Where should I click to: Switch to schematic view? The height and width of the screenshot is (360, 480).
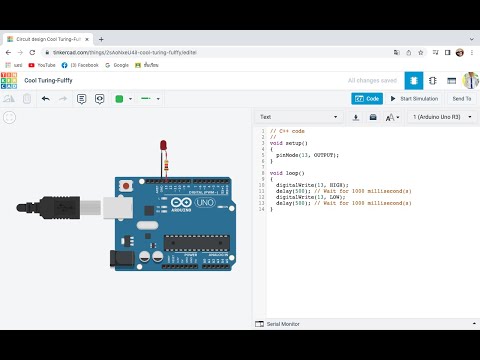pyautogui.click(x=433, y=81)
